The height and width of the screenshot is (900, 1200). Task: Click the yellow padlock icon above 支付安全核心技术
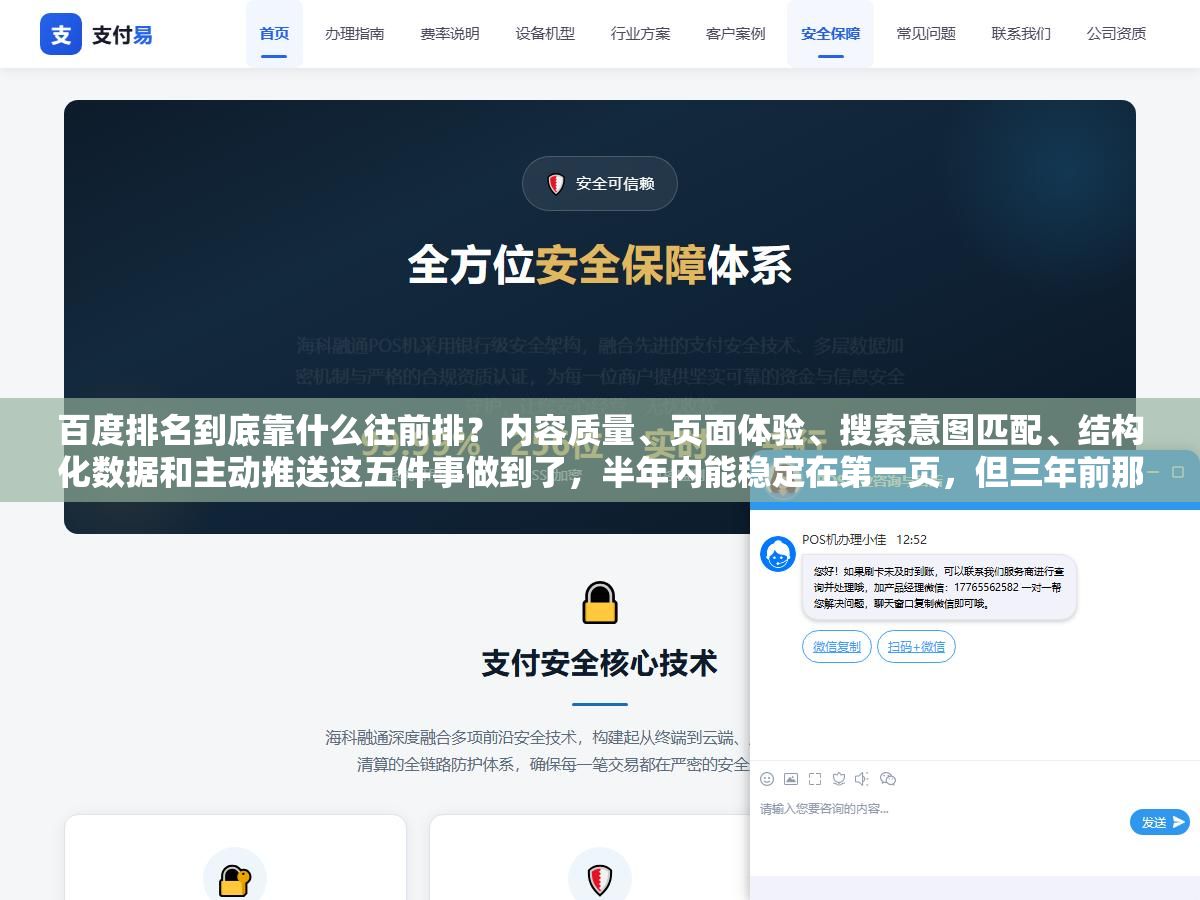(600, 602)
